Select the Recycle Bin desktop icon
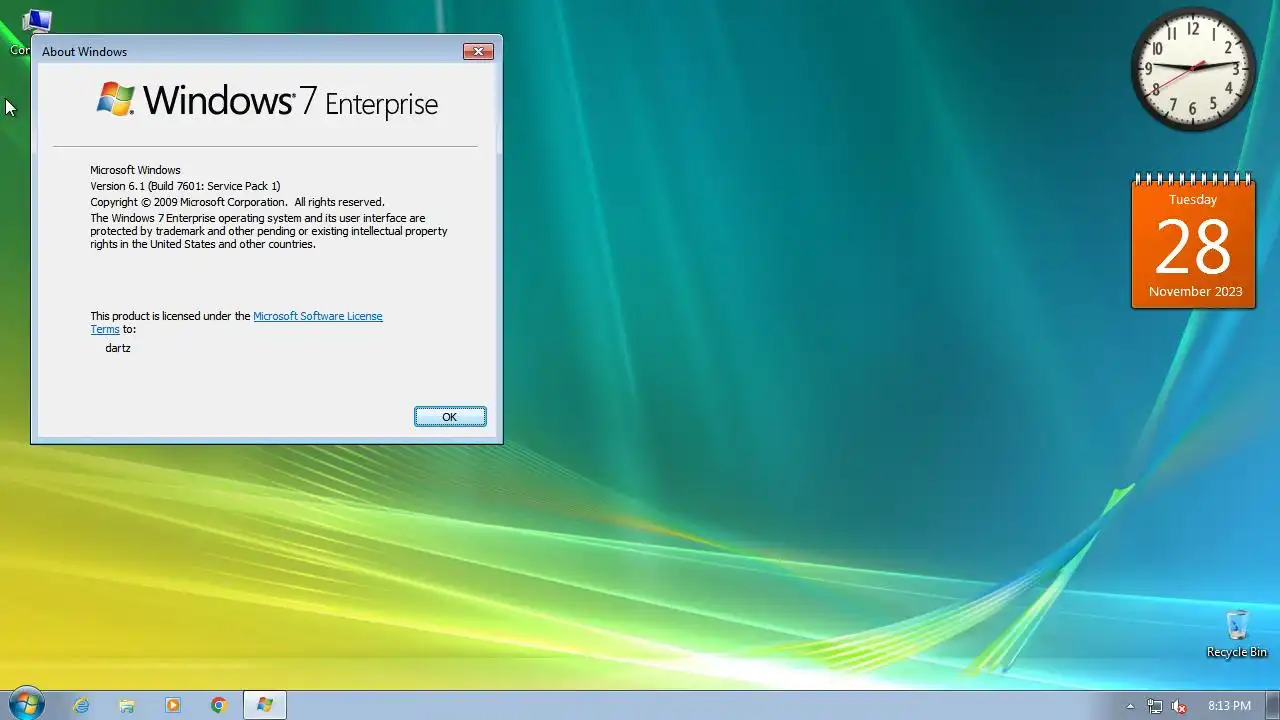Image resolution: width=1280 pixels, height=720 pixels. coord(1237,634)
